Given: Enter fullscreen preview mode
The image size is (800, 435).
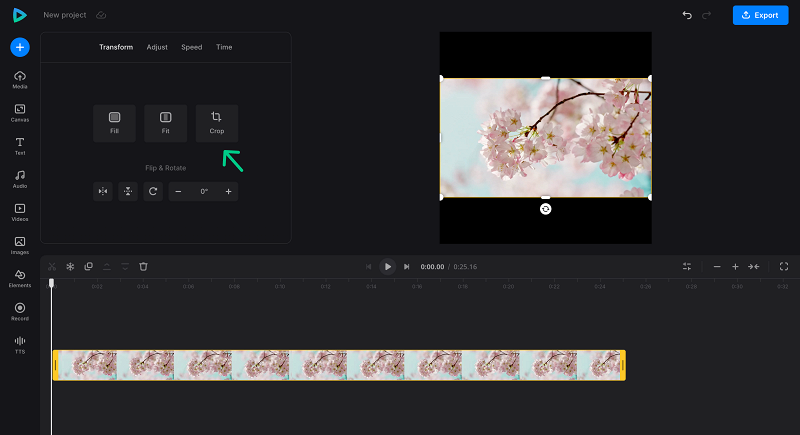Looking at the screenshot, I should click(x=784, y=267).
